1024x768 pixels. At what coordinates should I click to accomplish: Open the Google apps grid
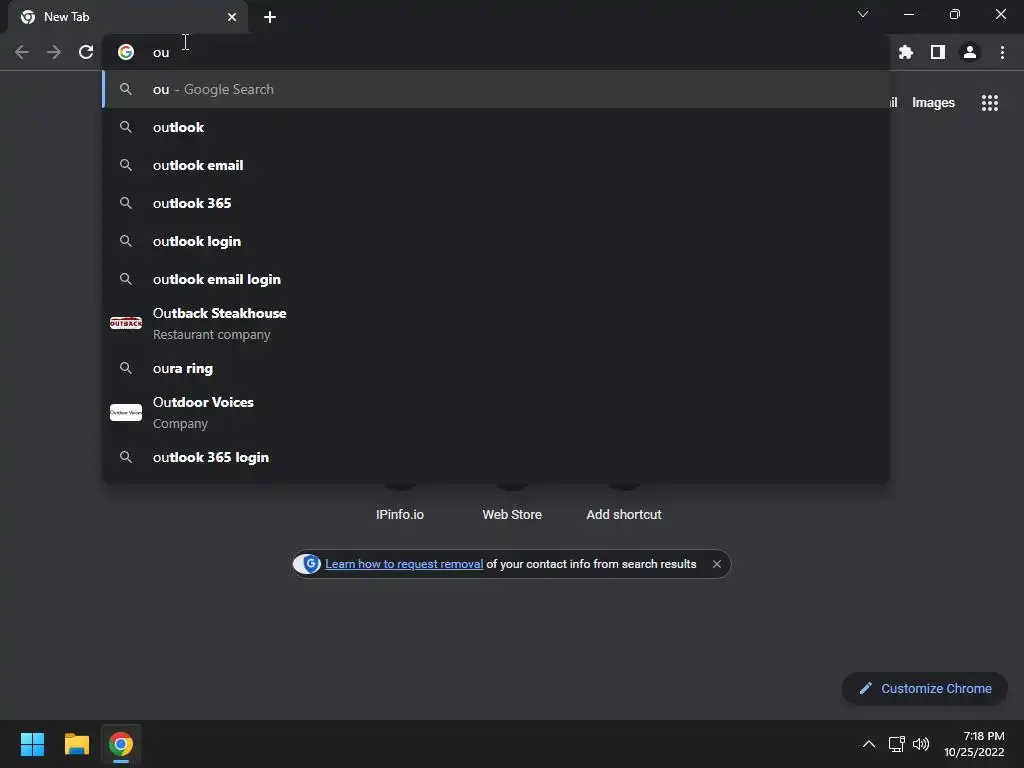tap(989, 103)
